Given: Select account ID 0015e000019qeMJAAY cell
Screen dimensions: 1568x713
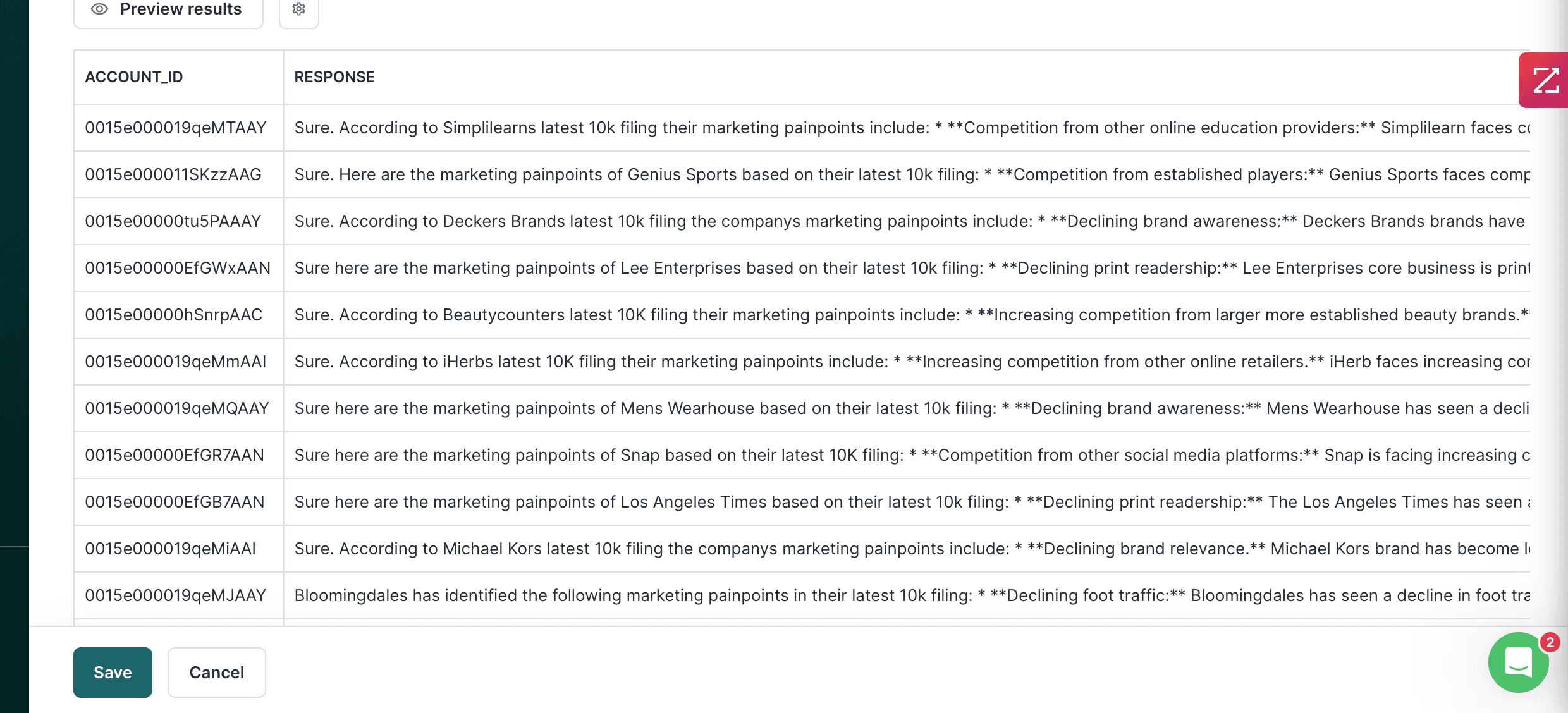Looking at the screenshot, I should (176, 595).
